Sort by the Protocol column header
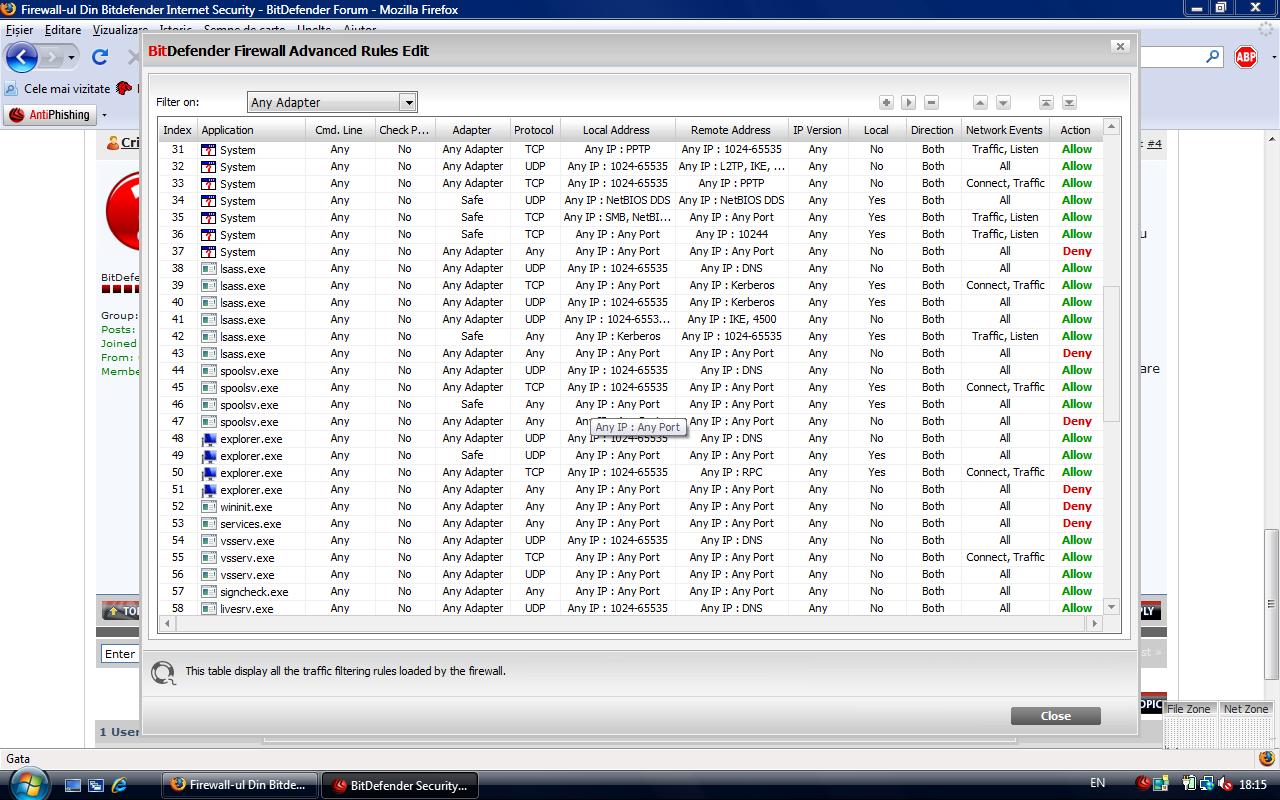This screenshot has width=1280, height=800. (534, 130)
